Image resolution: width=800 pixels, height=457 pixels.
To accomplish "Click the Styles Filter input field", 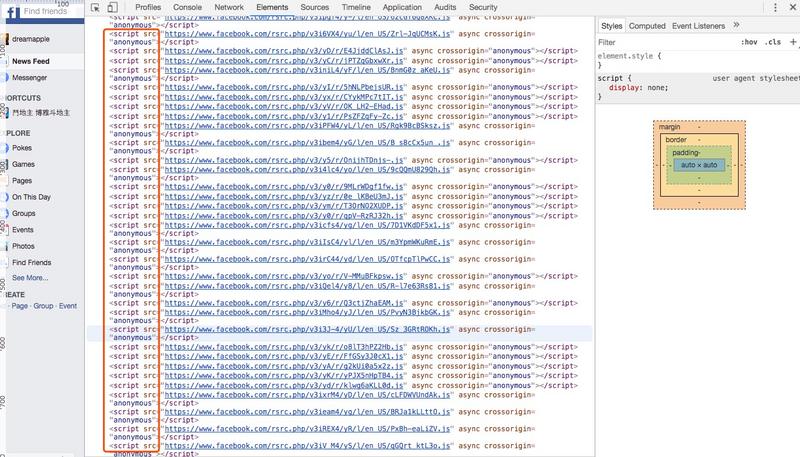I will 666,42.
